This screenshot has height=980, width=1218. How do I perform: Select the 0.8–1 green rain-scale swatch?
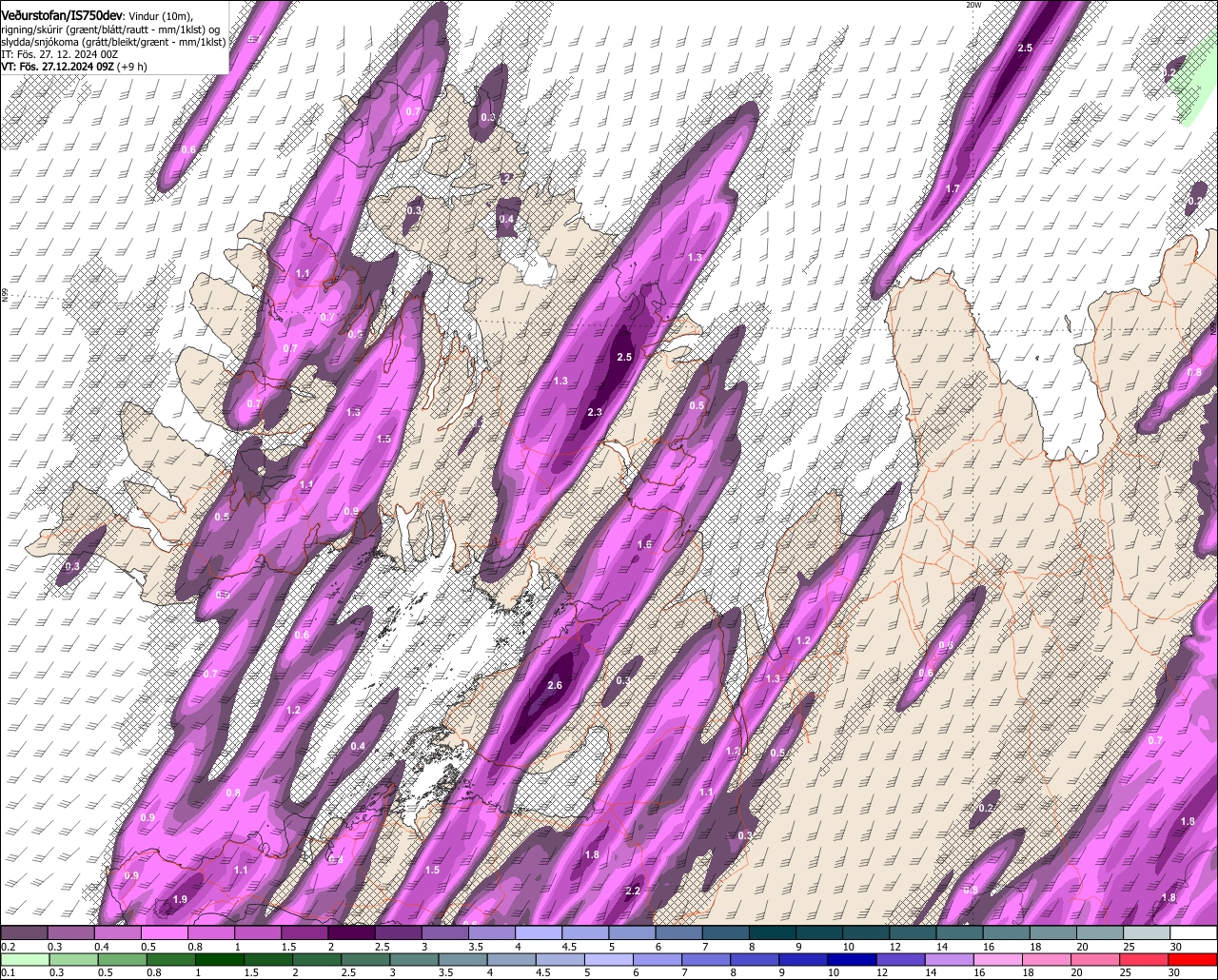click(x=170, y=959)
